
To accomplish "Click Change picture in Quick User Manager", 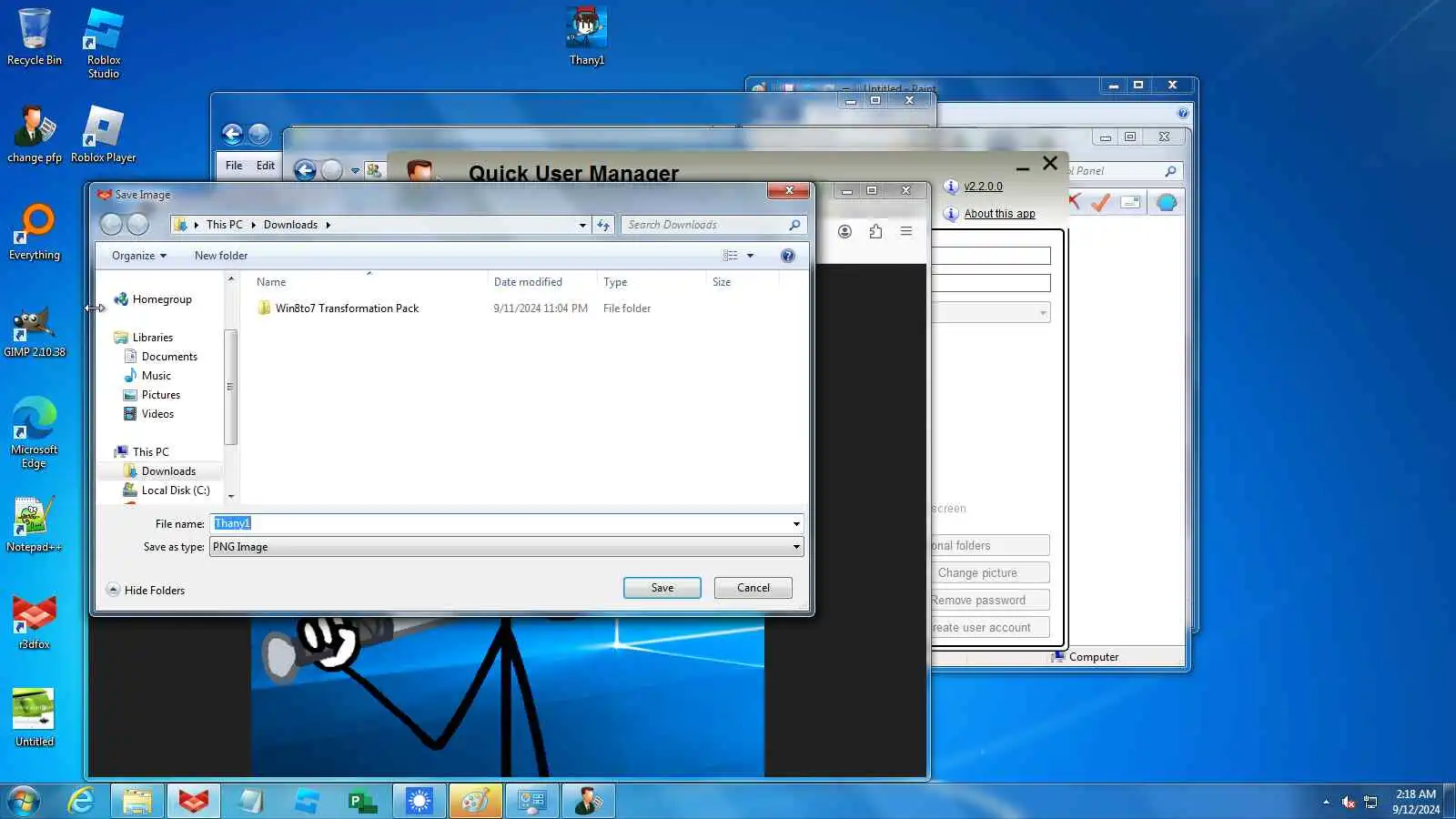I will click(989, 572).
